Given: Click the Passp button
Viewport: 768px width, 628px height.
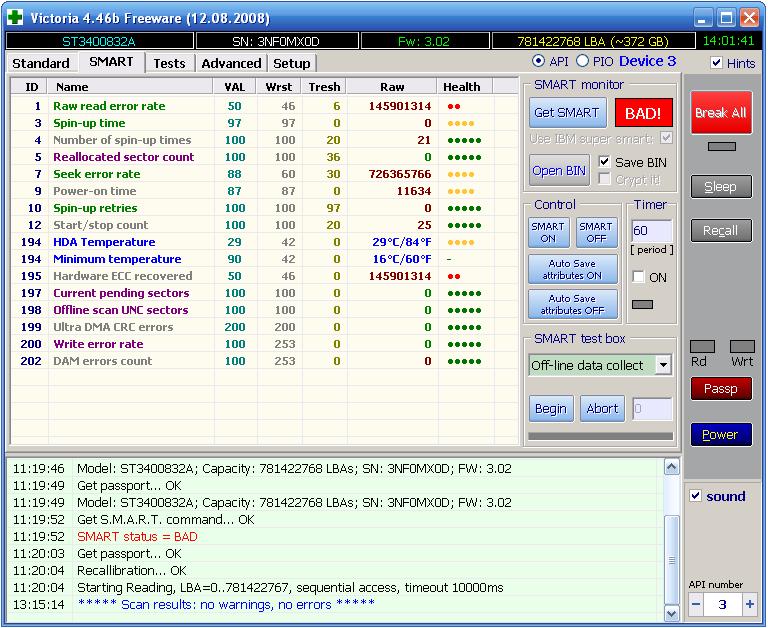Looking at the screenshot, I should point(720,389).
